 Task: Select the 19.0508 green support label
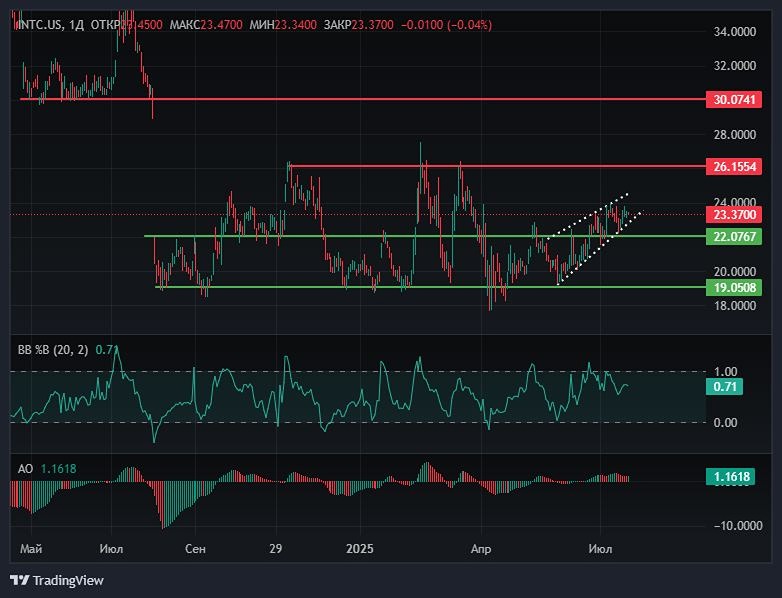pos(734,287)
